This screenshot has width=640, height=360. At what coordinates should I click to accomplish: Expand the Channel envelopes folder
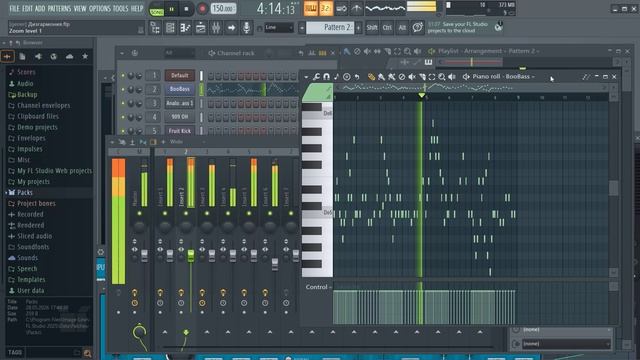click(43, 105)
